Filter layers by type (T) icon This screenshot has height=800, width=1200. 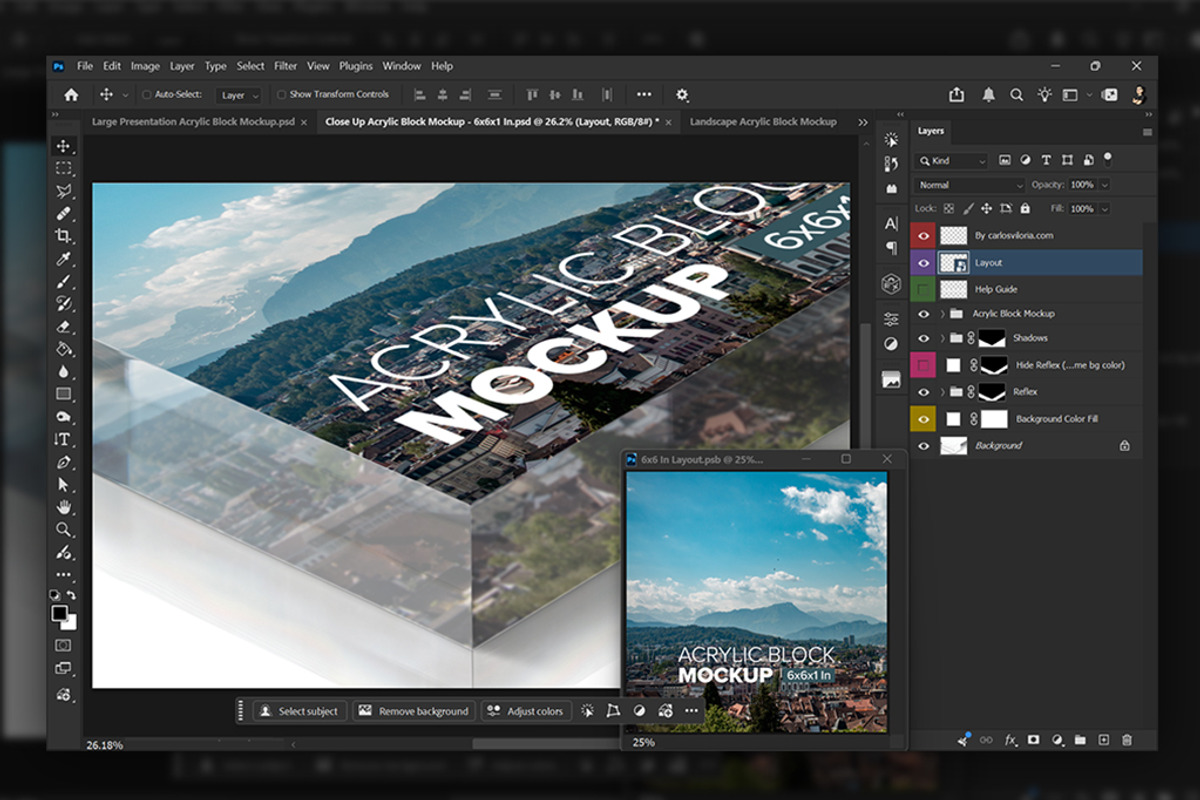[x=1046, y=160]
